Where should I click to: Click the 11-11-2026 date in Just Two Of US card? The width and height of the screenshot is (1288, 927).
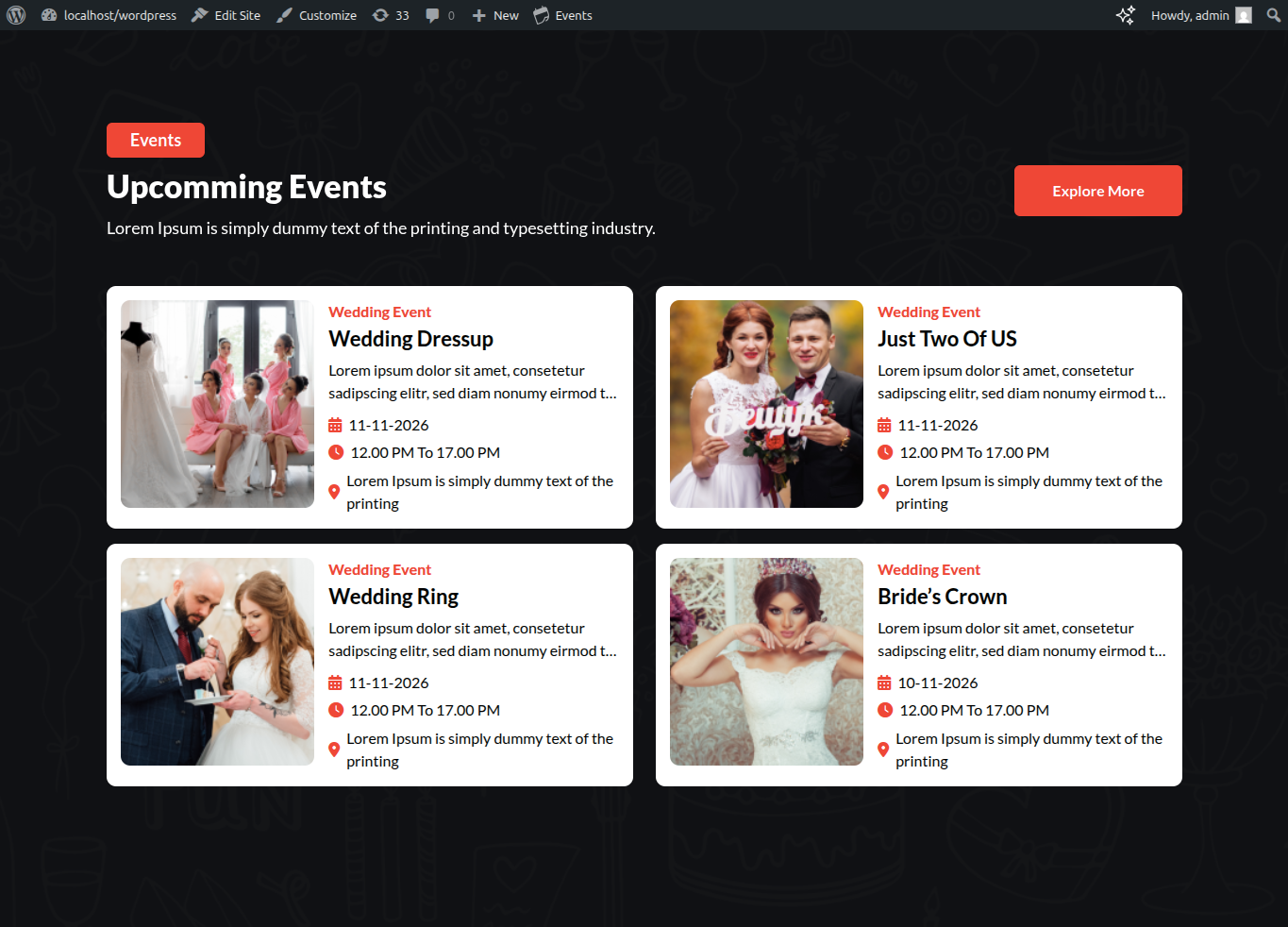(938, 425)
